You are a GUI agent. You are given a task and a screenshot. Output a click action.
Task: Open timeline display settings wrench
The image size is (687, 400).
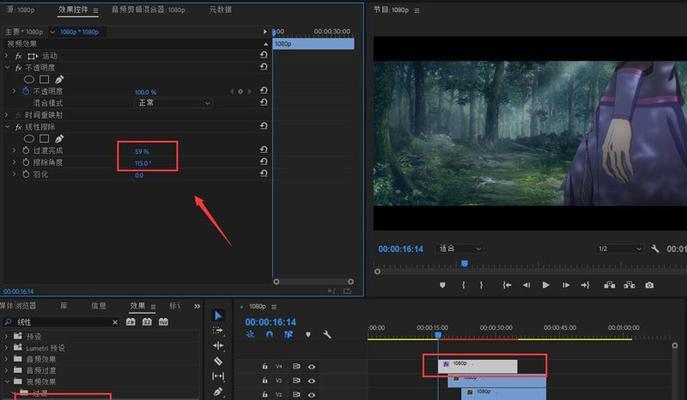coord(327,335)
